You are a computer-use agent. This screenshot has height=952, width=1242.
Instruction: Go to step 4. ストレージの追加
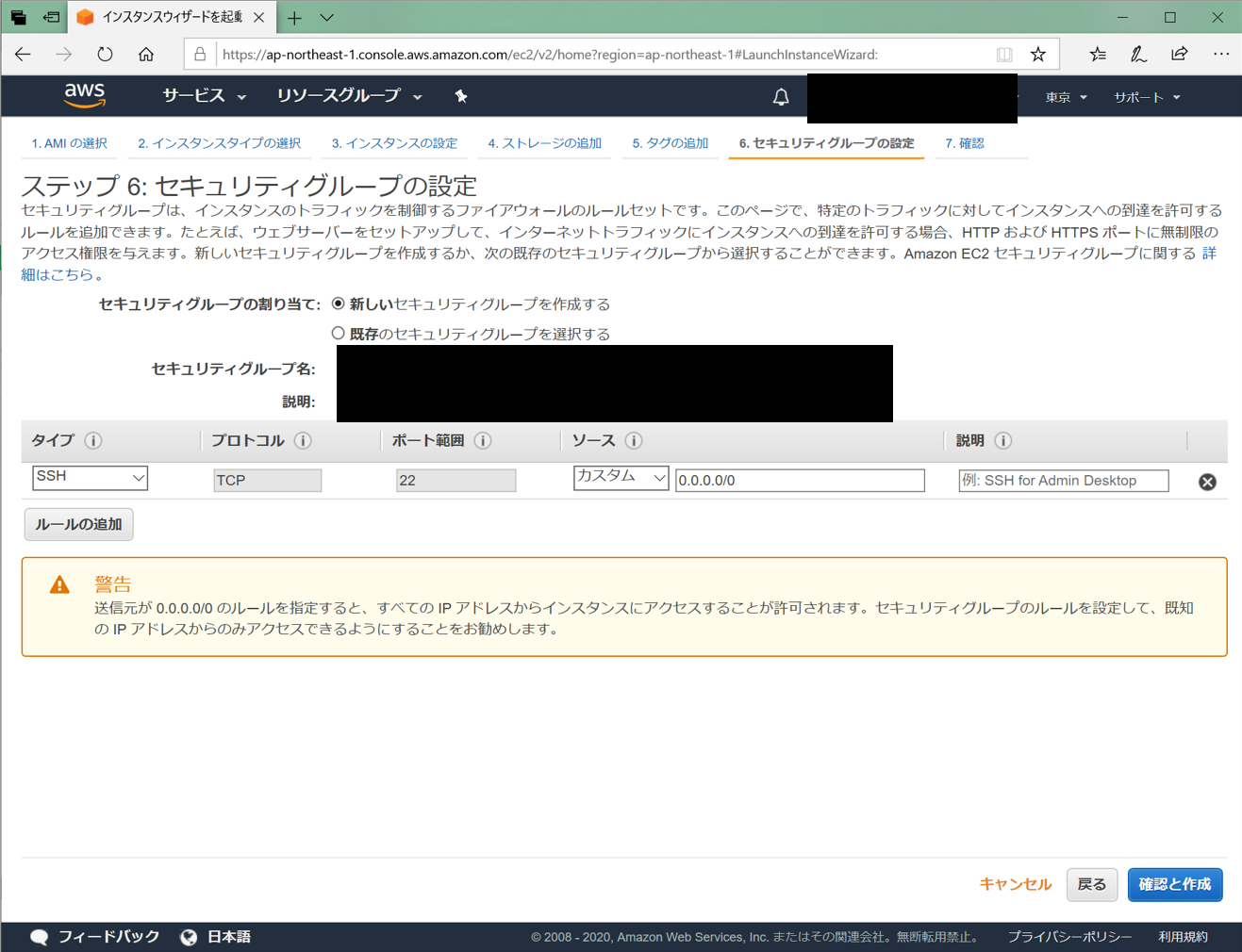544,143
